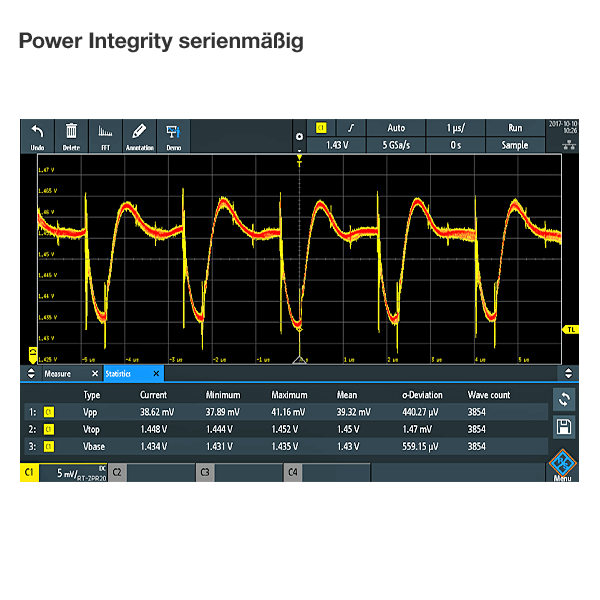Enable channel C2
The height and width of the screenshot is (600, 600).
(117, 473)
